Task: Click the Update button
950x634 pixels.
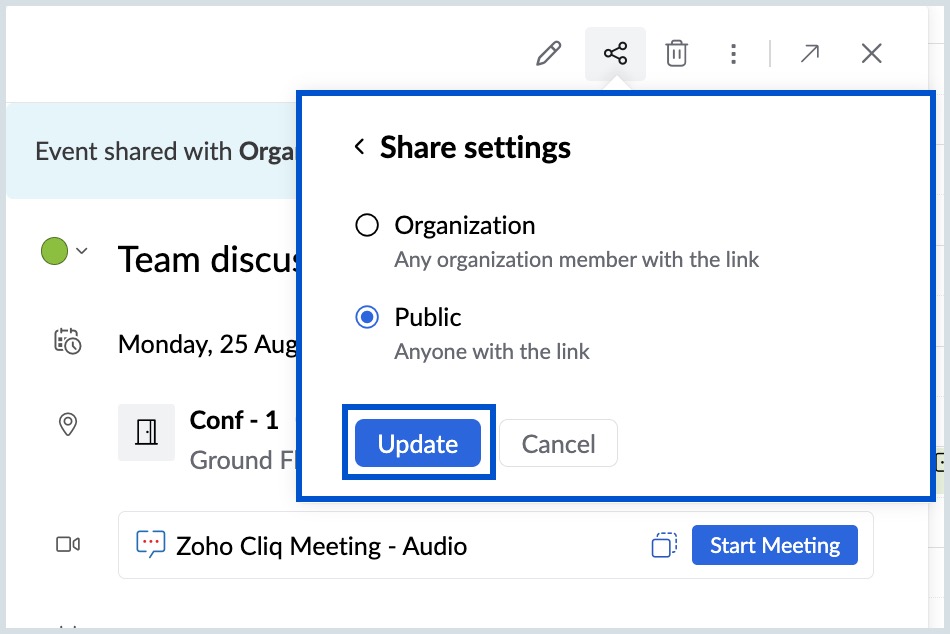Action: coord(418,443)
